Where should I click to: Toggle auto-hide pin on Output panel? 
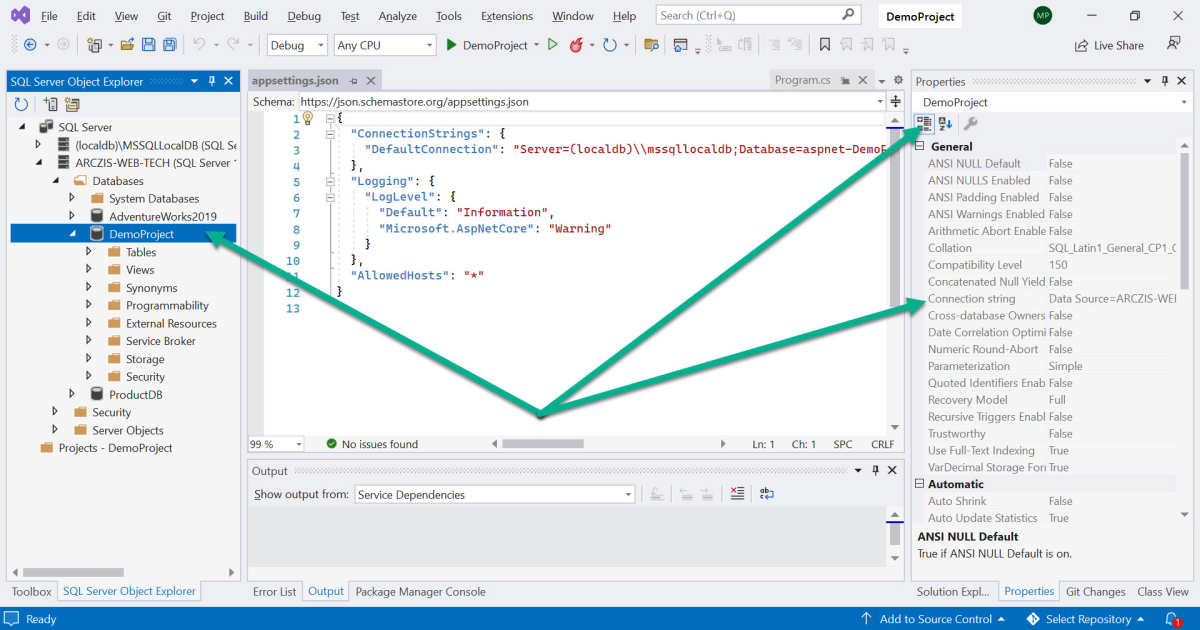pos(875,470)
